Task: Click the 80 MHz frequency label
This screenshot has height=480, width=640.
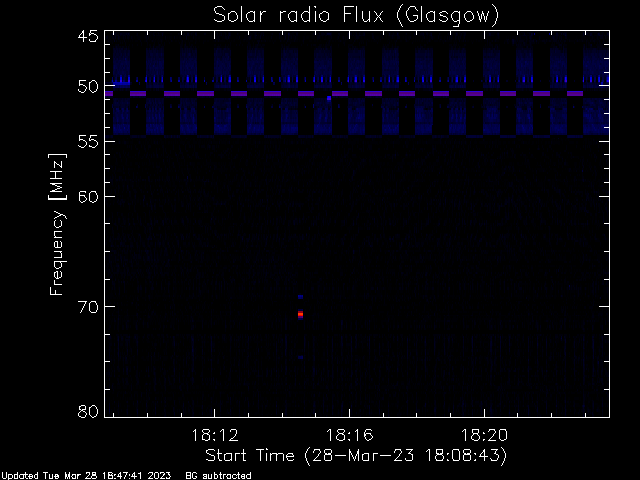Action: point(88,411)
